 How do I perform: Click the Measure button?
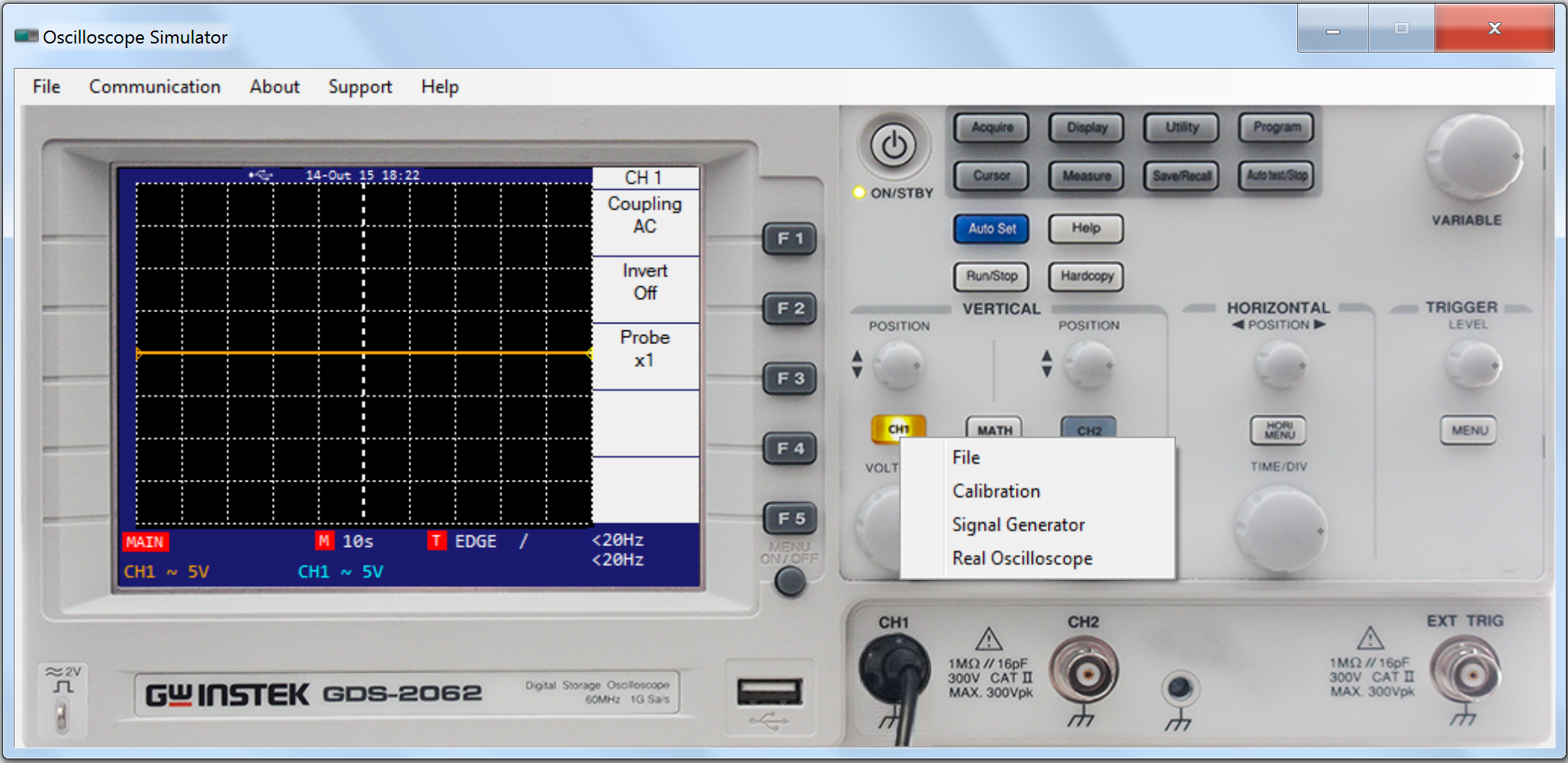1086,176
